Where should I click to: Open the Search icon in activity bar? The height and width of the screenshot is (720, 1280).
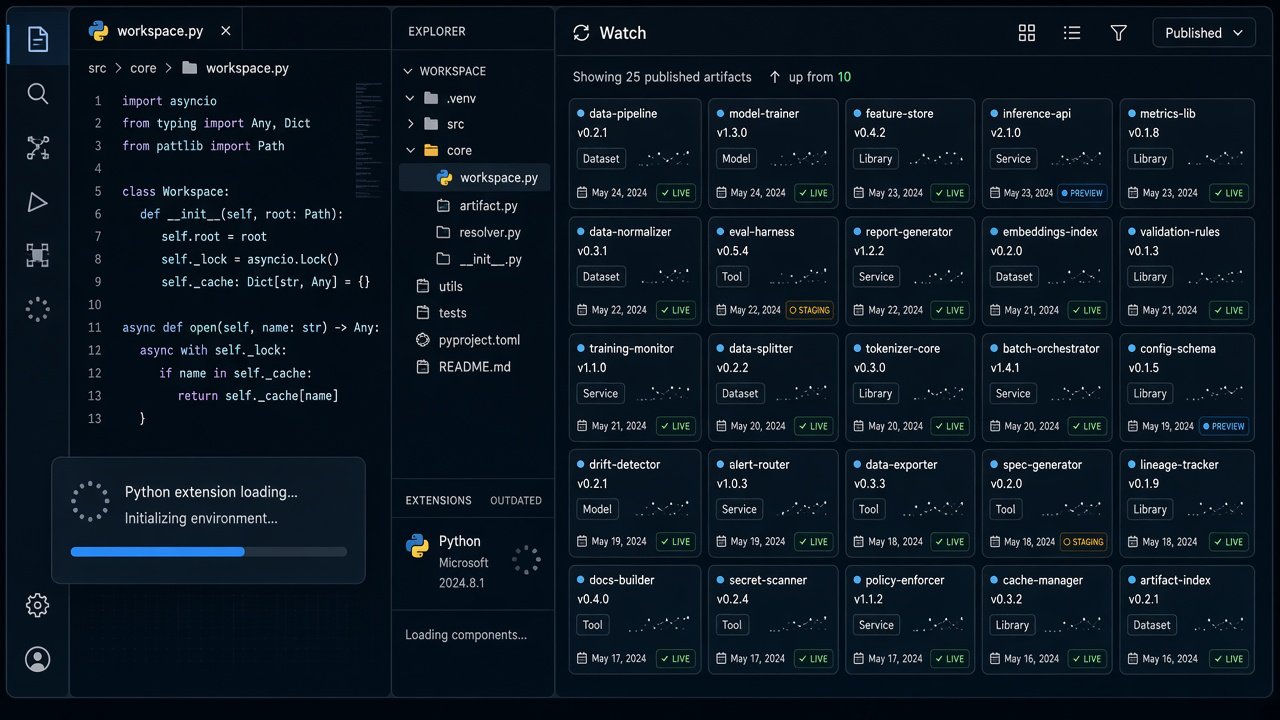[x=37, y=94]
